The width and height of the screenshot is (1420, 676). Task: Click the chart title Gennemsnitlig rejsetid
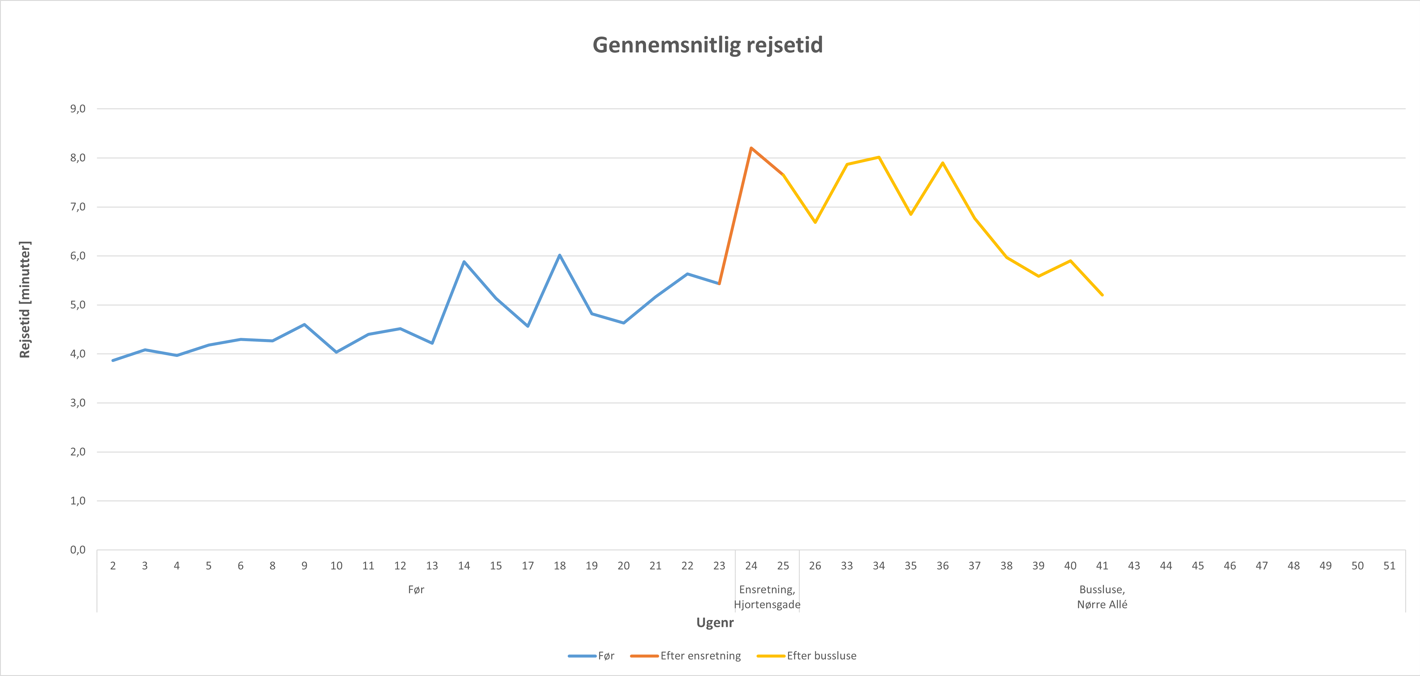(x=707, y=45)
